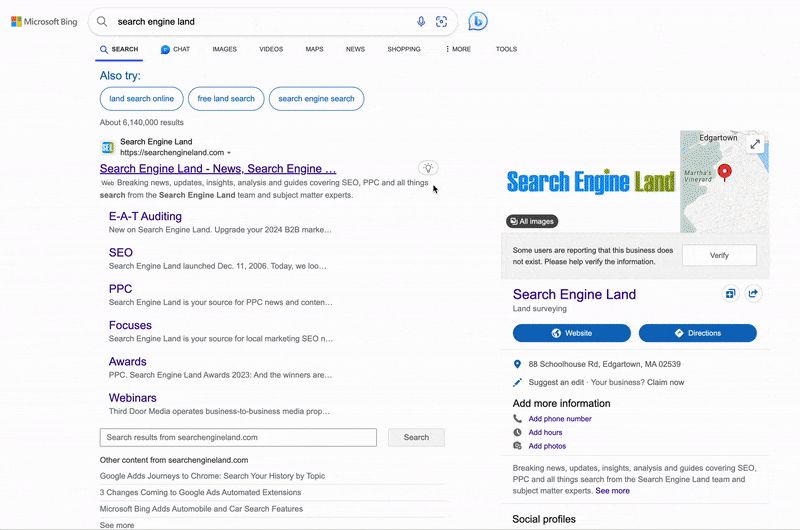This screenshot has width=800, height=530.
Task: Click the Microsoft Bing logo
Action: coord(44,21)
